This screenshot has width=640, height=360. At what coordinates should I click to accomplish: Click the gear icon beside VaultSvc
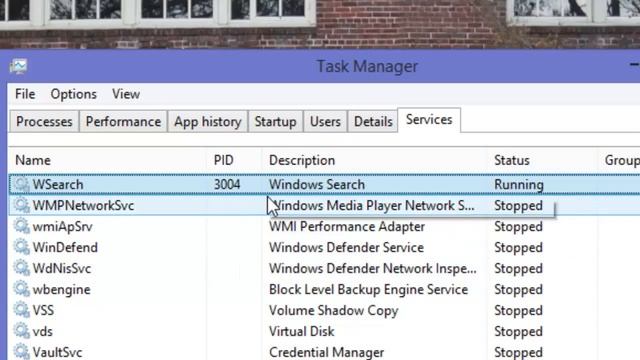tap(21, 352)
